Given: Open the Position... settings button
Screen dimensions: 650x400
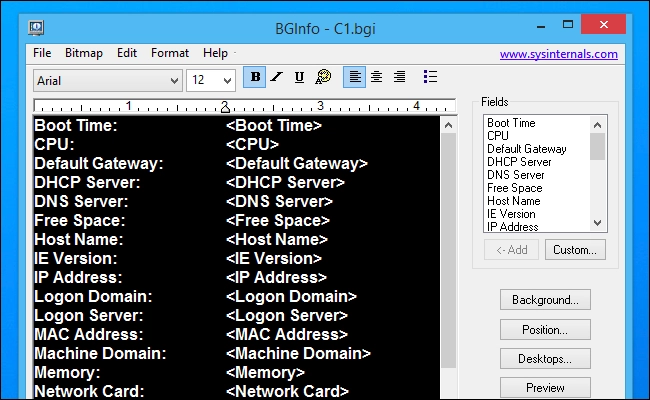Looking at the screenshot, I should (545, 330).
